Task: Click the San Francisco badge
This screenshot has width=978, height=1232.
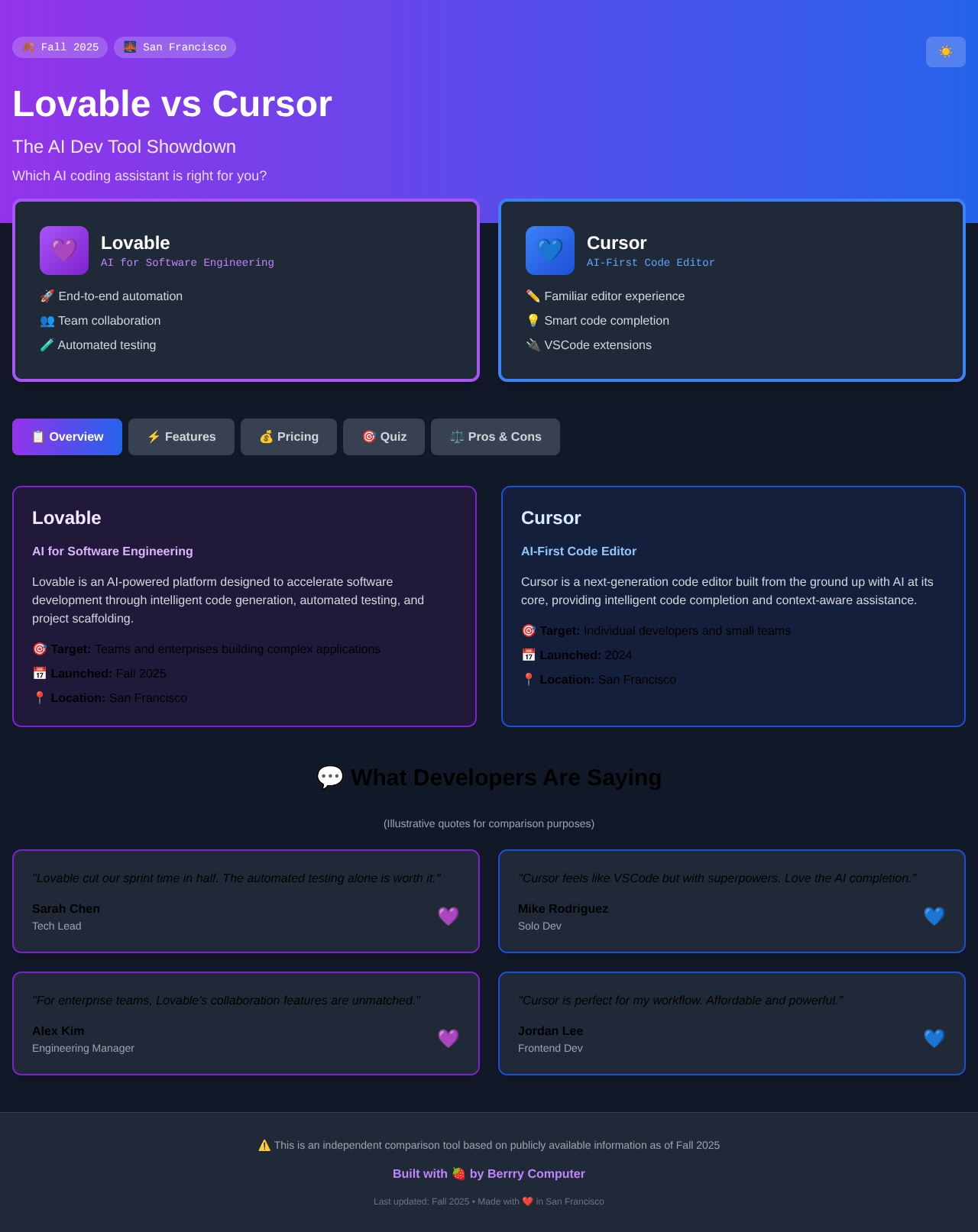Action: [175, 47]
